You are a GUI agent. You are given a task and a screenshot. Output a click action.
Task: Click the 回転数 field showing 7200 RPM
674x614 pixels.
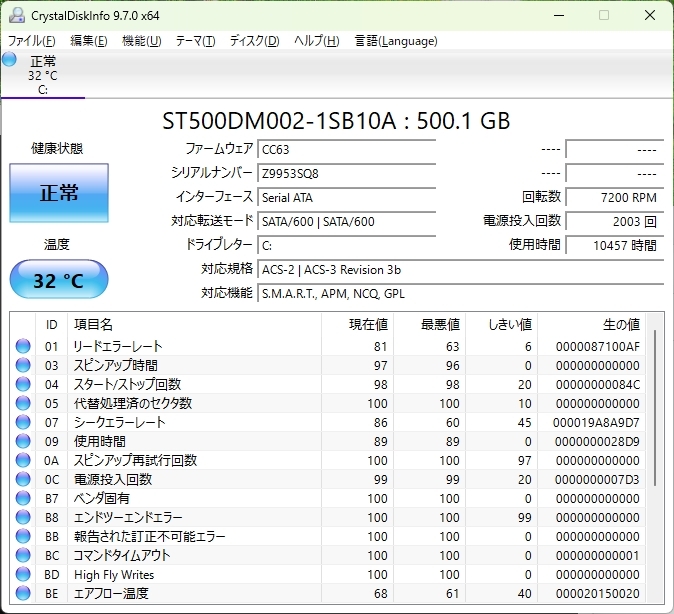[x=615, y=197]
